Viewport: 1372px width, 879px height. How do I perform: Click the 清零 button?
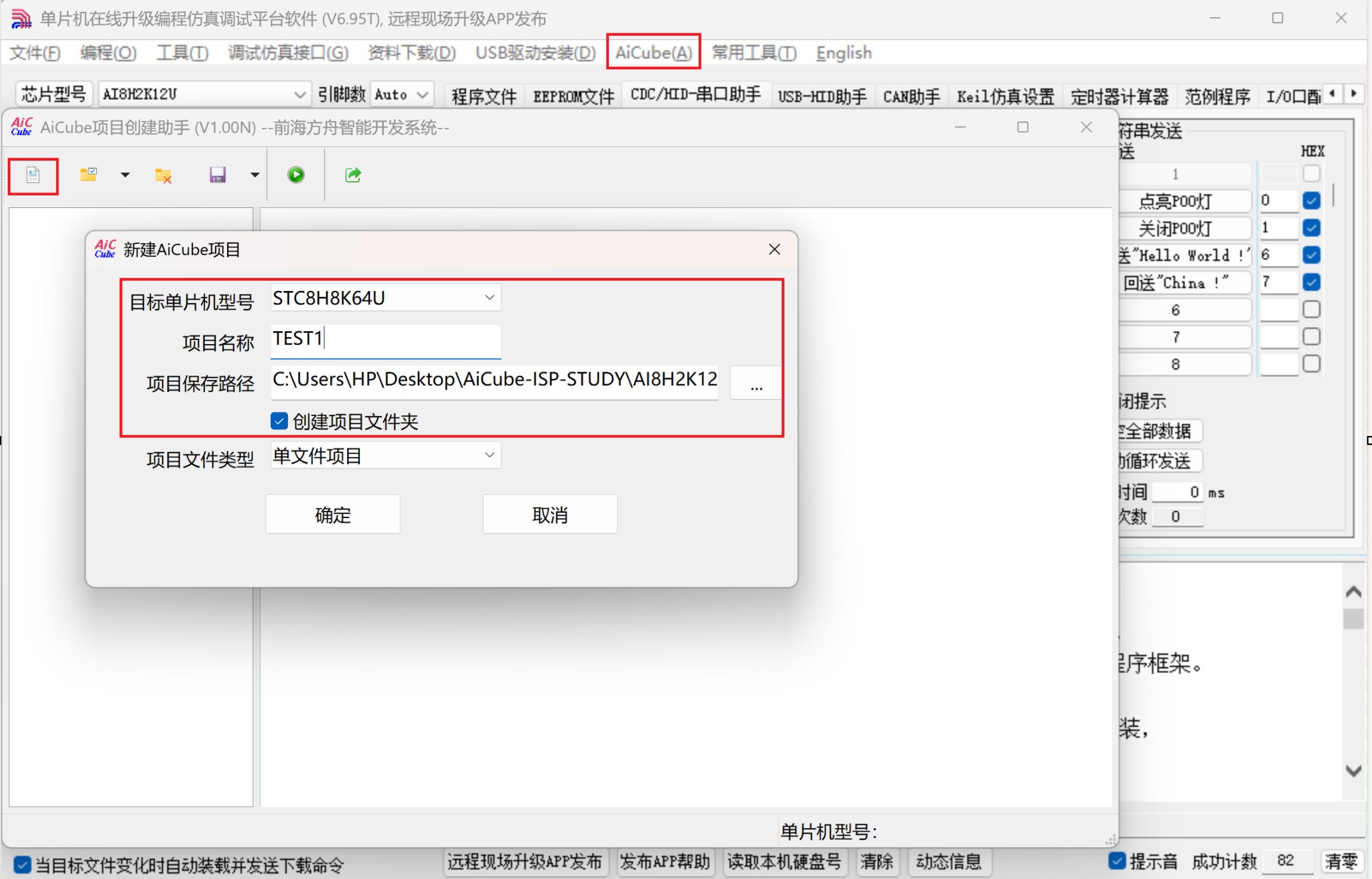1342,861
